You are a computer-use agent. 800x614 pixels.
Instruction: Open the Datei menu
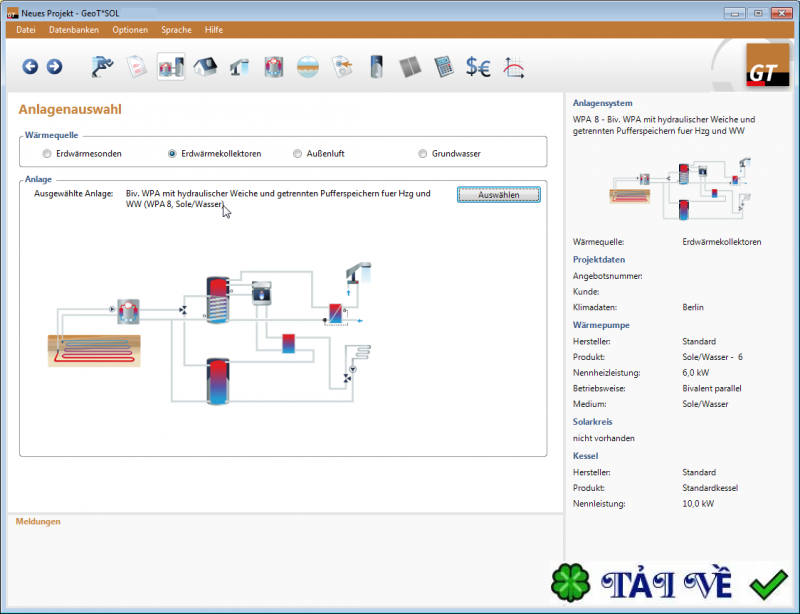26,30
